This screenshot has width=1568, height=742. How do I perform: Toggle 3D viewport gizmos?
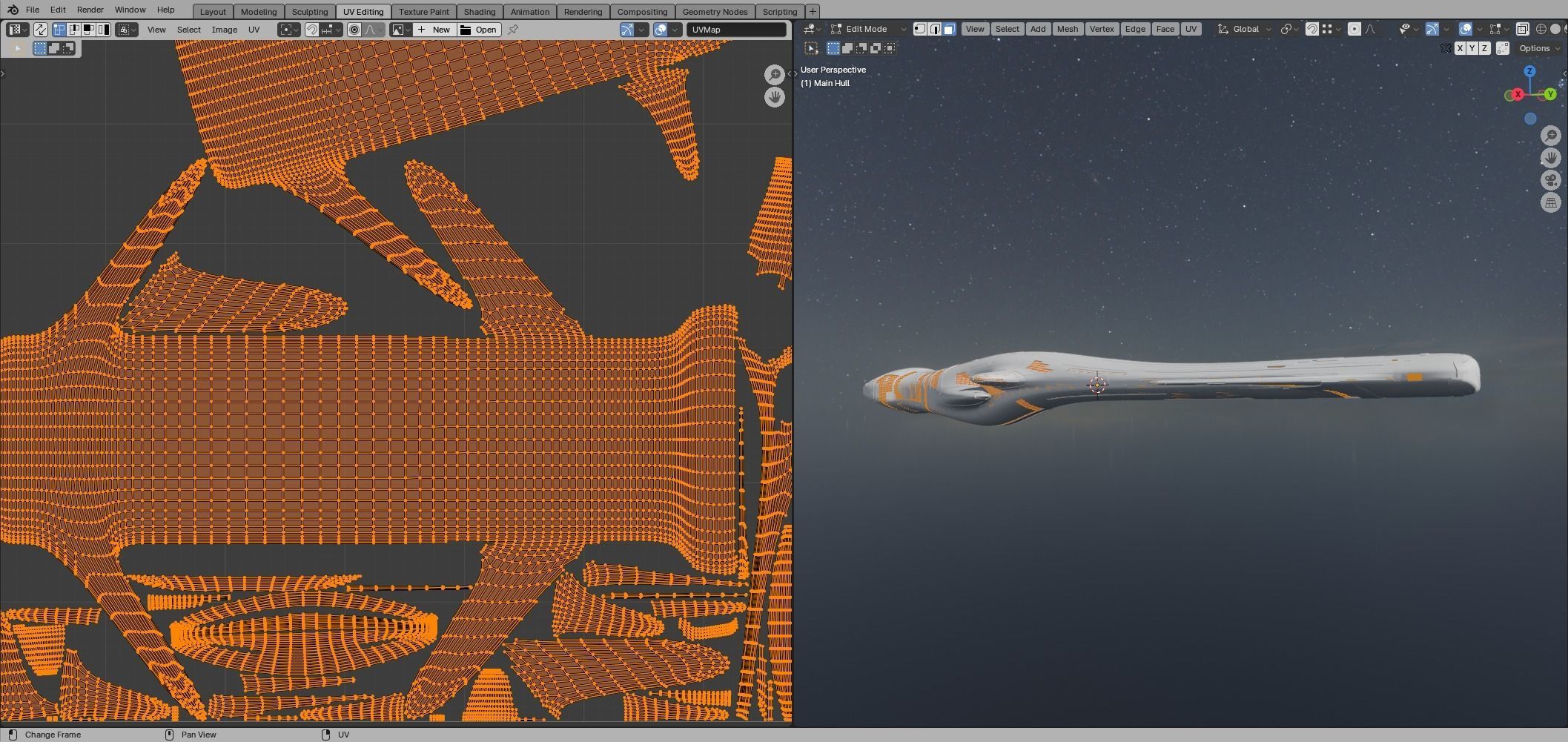(1432, 29)
